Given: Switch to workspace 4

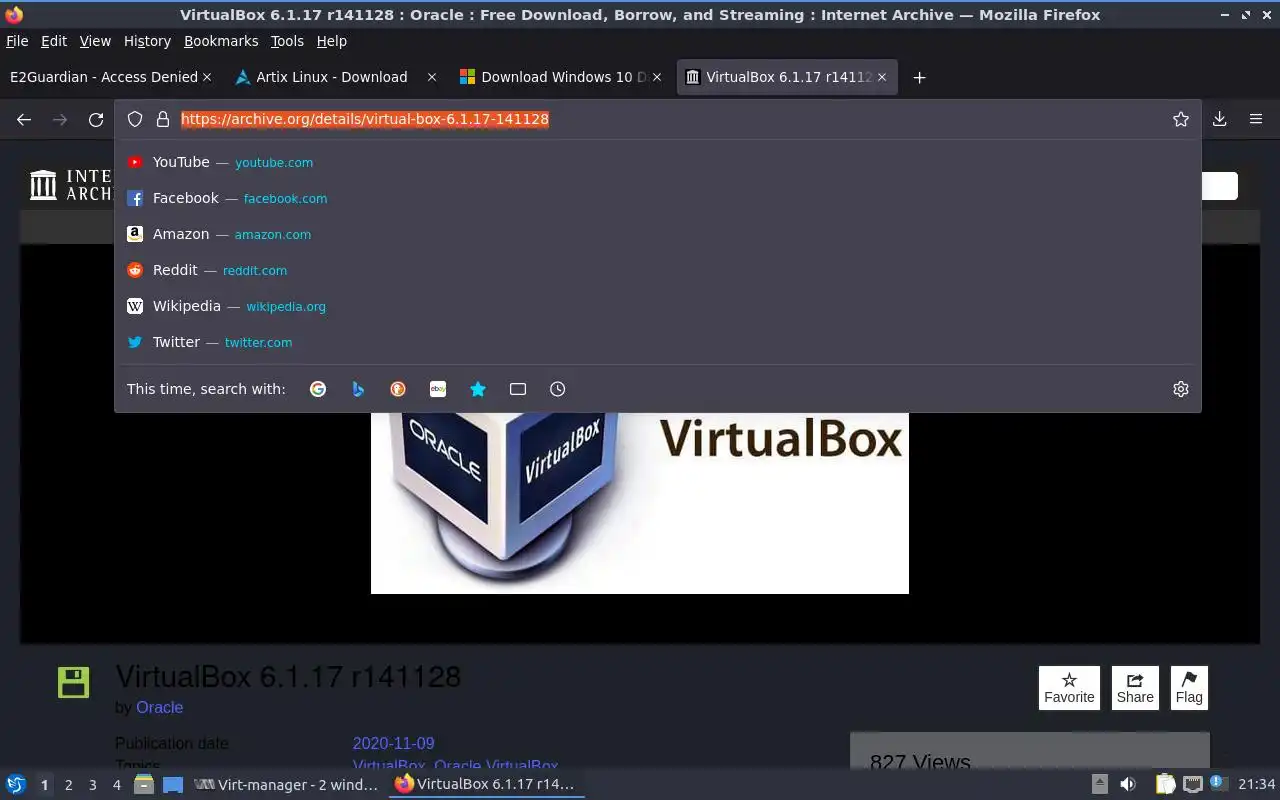Looking at the screenshot, I should (117, 785).
